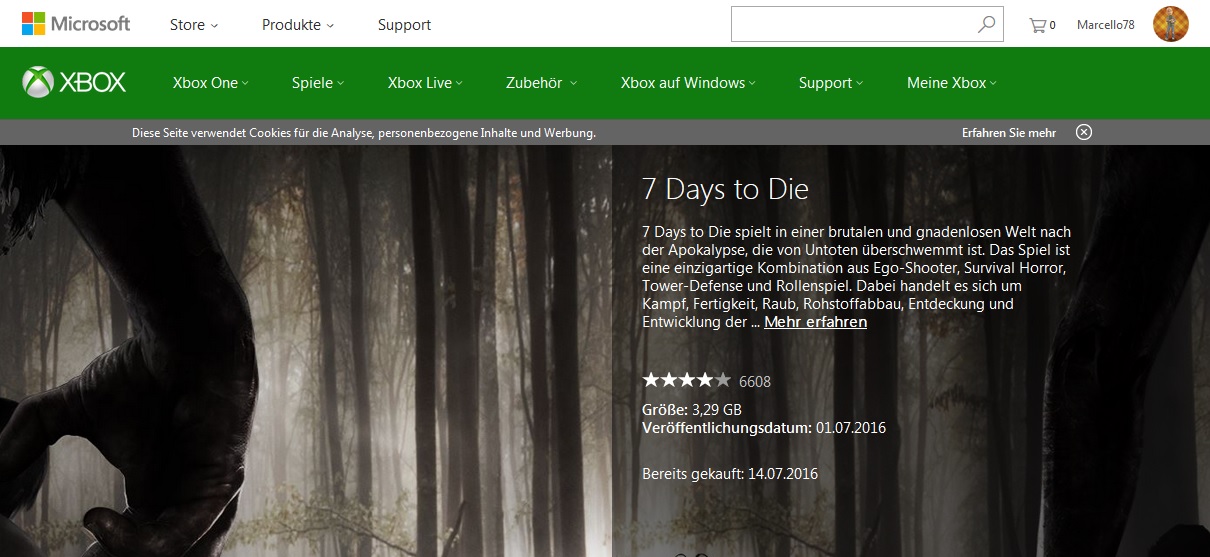The image size is (1210, 557).
Task: Click Support in the Microsoft top bar
Action: click(x=404, y=25)
